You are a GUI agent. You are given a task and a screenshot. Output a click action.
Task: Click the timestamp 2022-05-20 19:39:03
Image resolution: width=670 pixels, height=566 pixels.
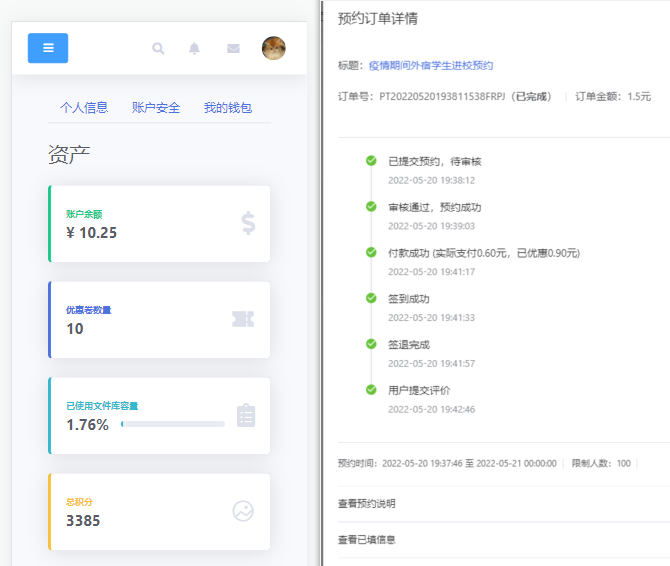pos(432,226)
